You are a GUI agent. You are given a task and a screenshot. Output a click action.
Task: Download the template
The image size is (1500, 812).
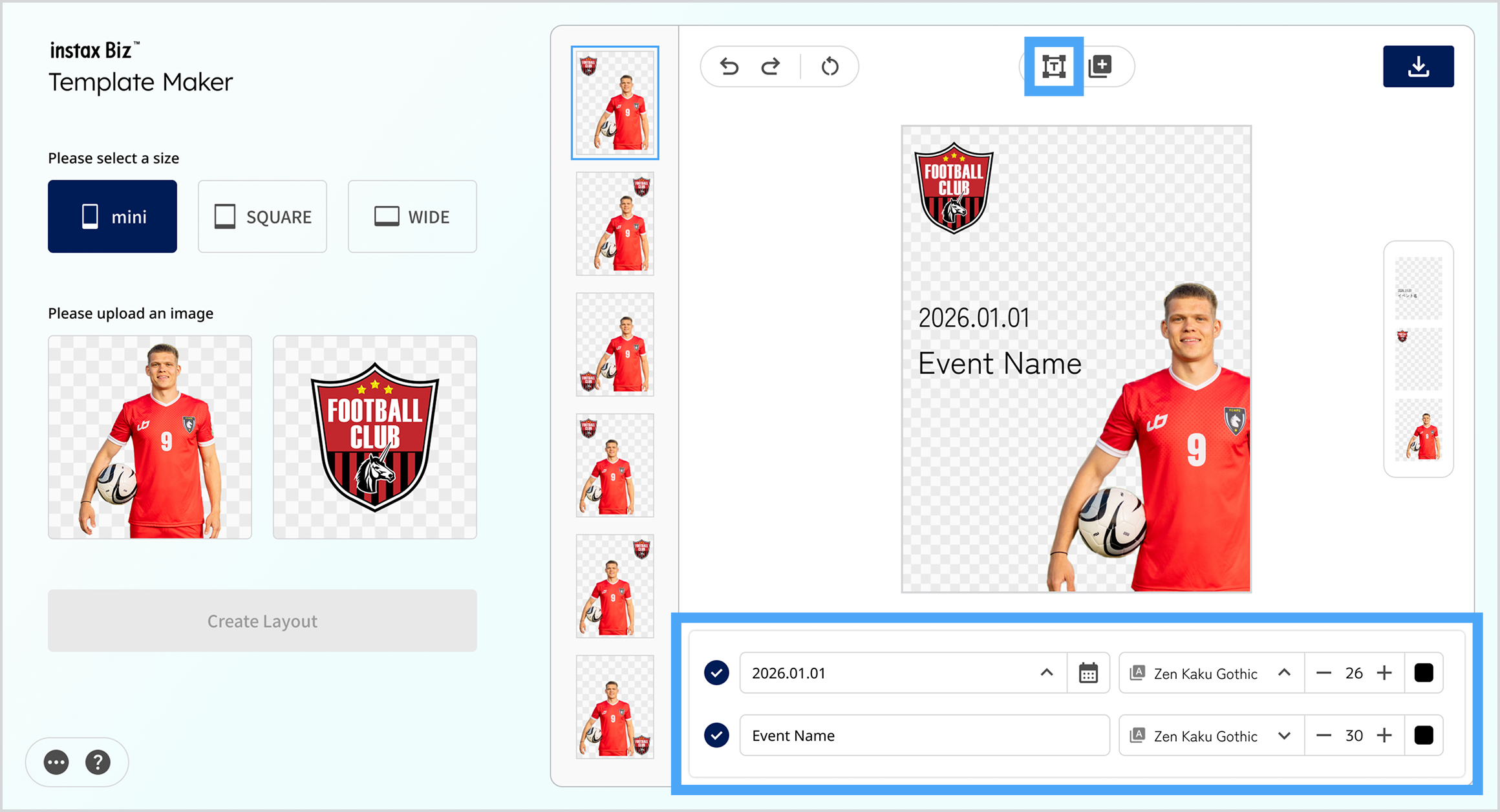point(1418,66)
